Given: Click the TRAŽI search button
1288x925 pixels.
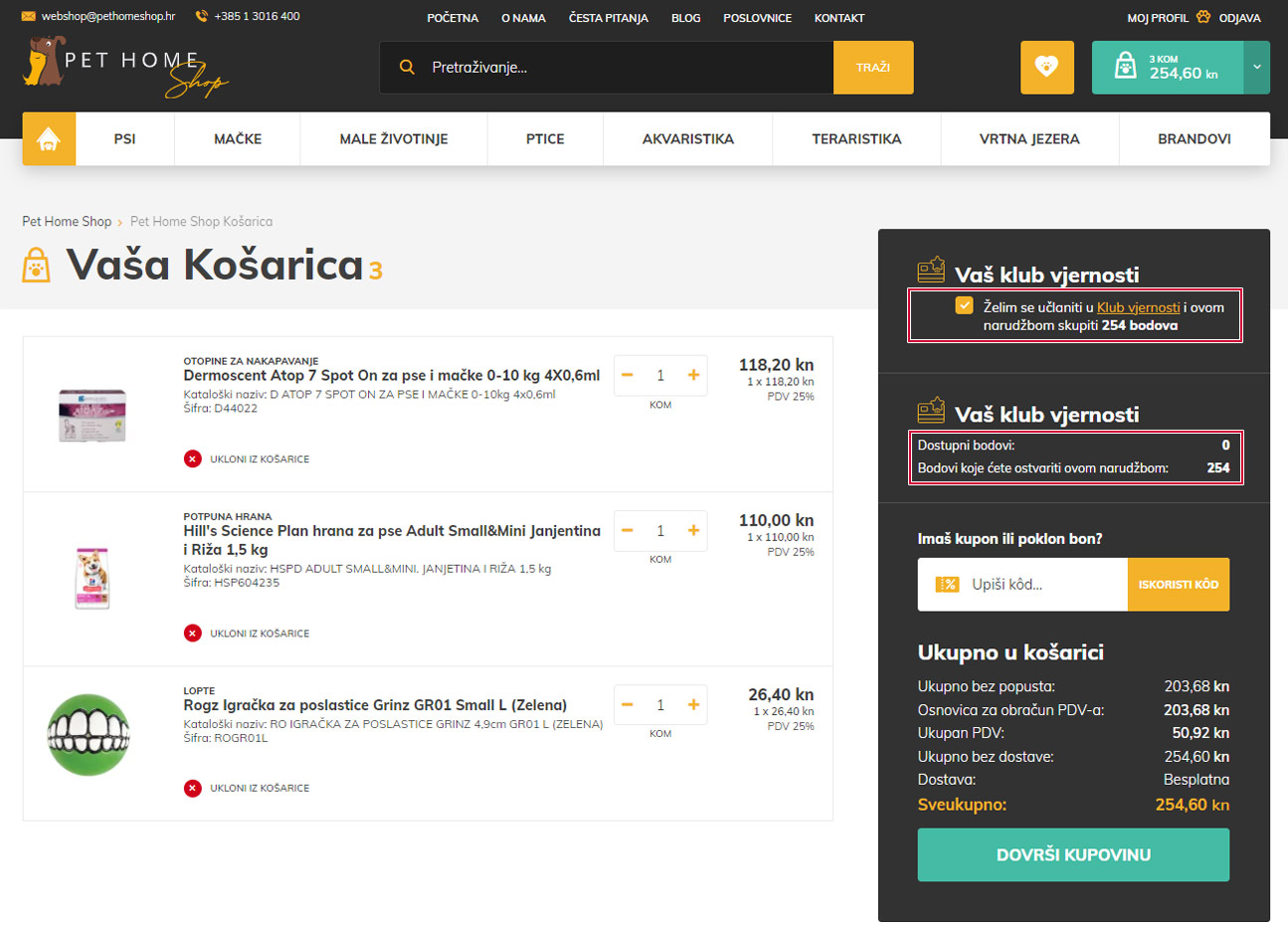Looking at the screenshot, I should [873, 68].
